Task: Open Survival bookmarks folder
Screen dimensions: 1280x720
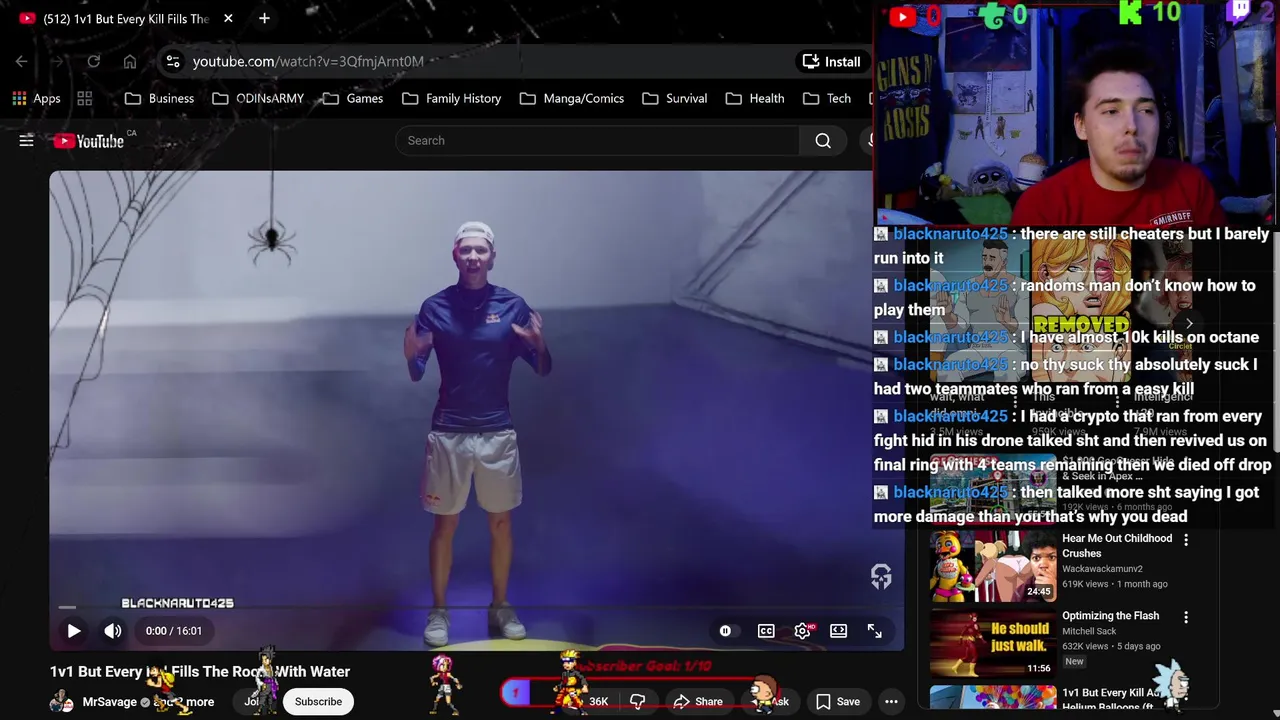Action: coord(675,98)
